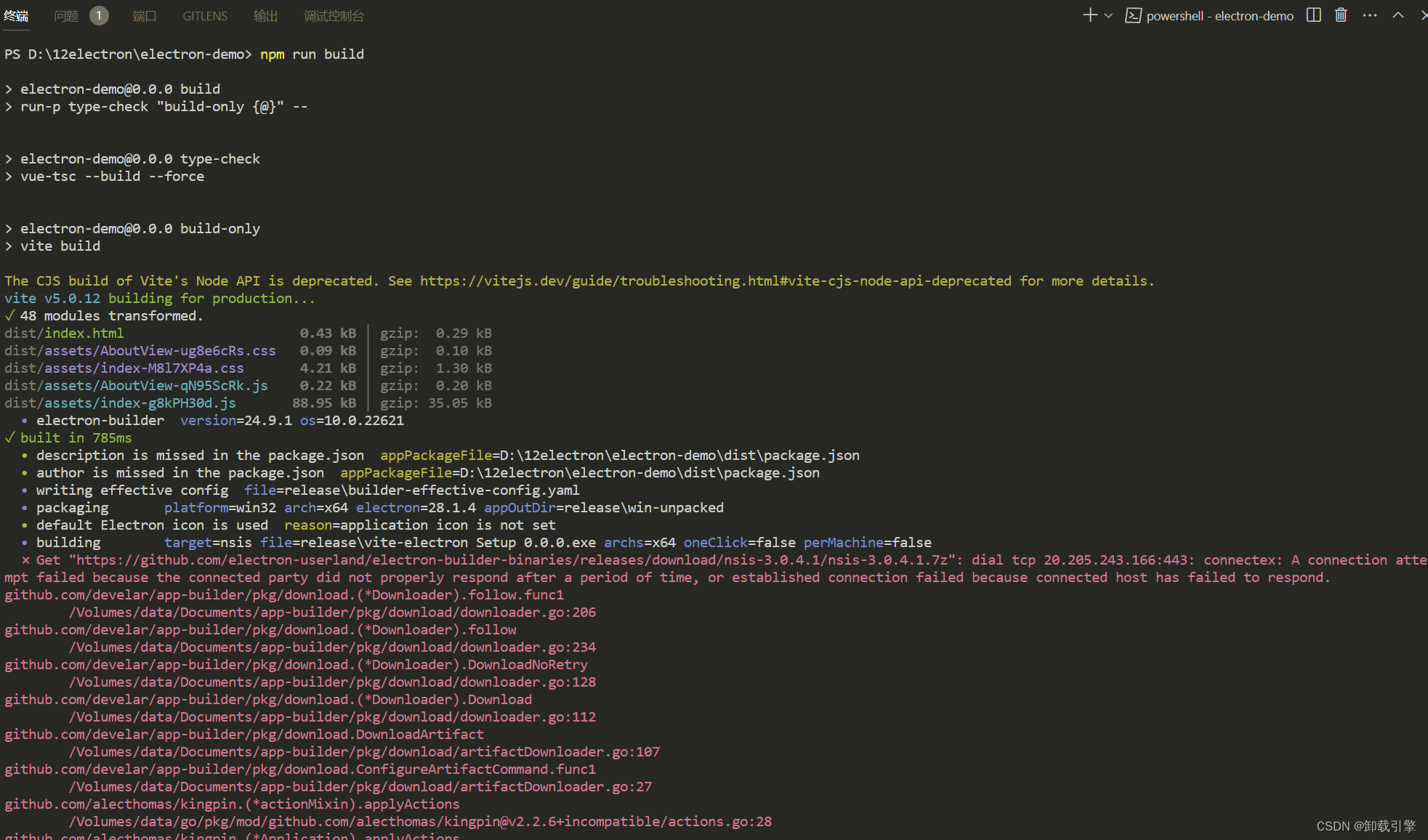This screenshot has height=840, width=1428.
Task: Create a new terminal with plus icon
Action: [1089, 15]
